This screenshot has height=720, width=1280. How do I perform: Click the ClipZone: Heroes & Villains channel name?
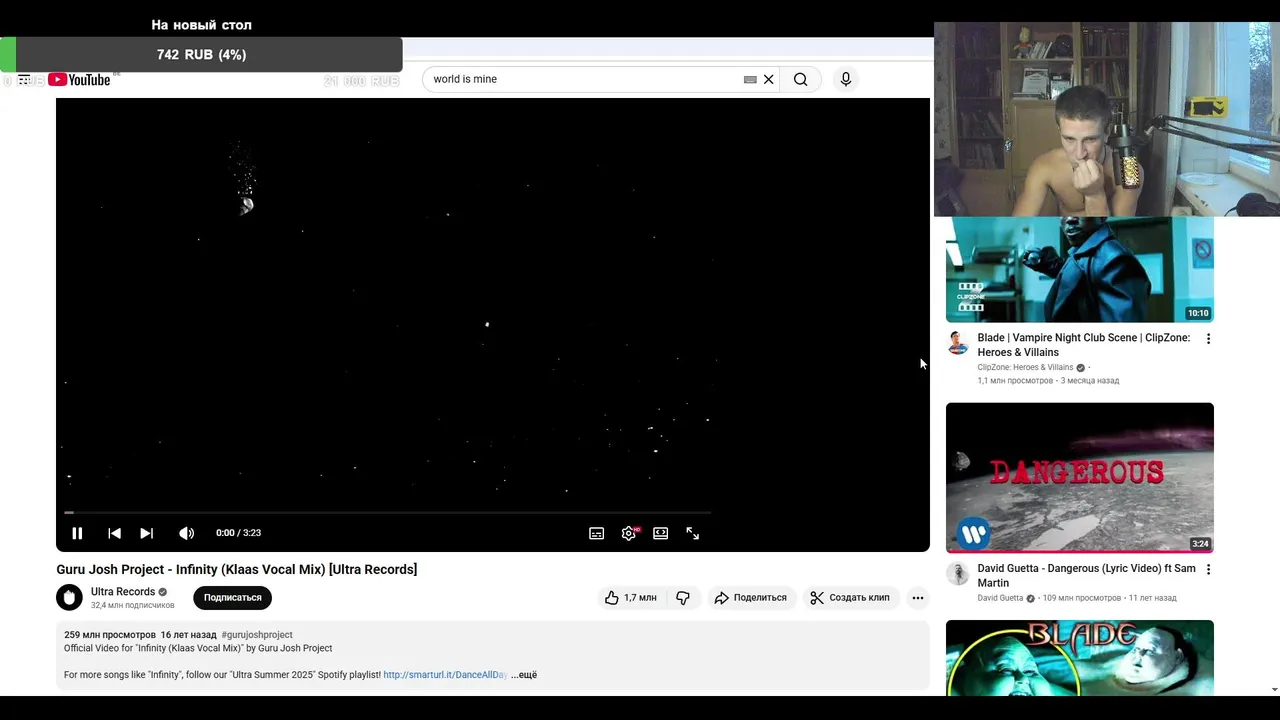pyautogui.click(x=1025, y=367)
